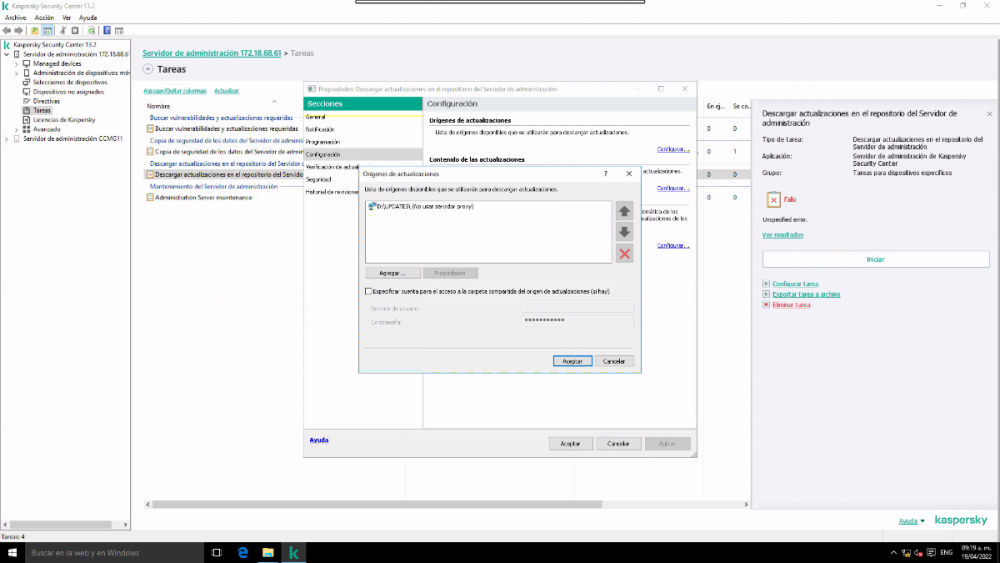
Task: Click the Configurar tarea link
Action: point(795,284)
